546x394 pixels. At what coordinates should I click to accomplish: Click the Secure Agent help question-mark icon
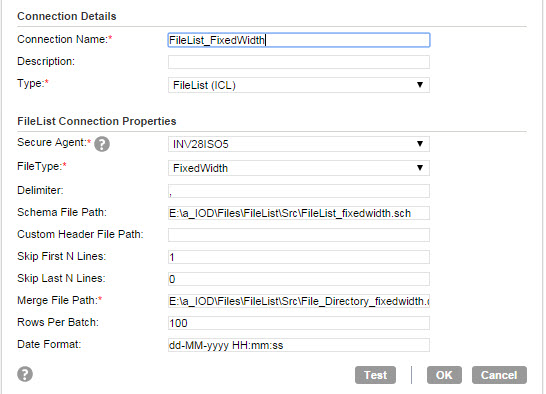point(102,144)
